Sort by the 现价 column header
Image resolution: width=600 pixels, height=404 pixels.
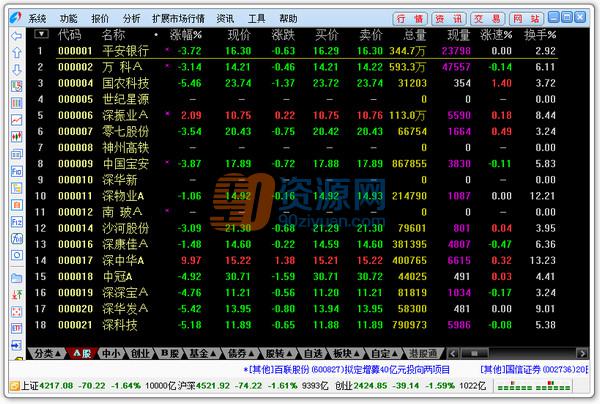pos(239,35)
